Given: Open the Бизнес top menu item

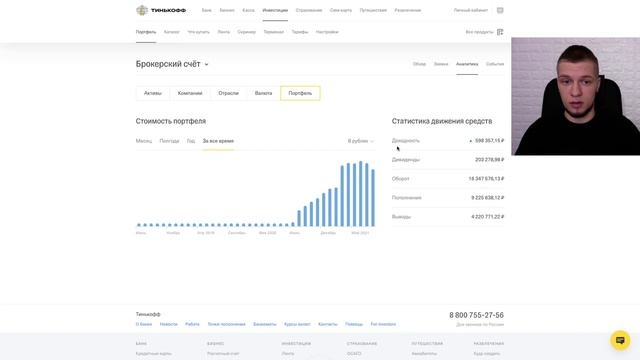Looking at the screenshot, I should tap(227, 10).
